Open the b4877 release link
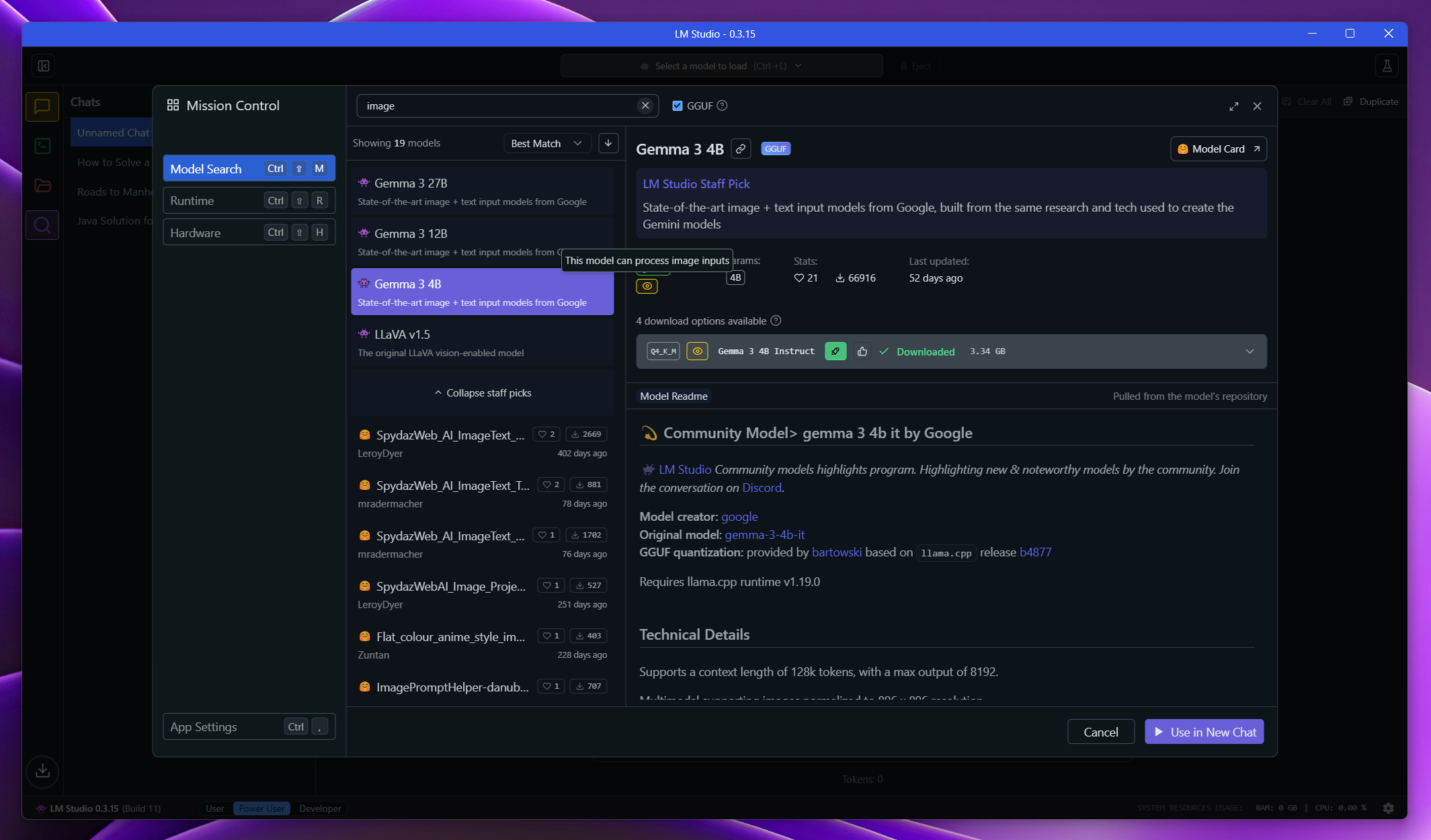The image size is (1431, 840). (x=1036, y=552)
